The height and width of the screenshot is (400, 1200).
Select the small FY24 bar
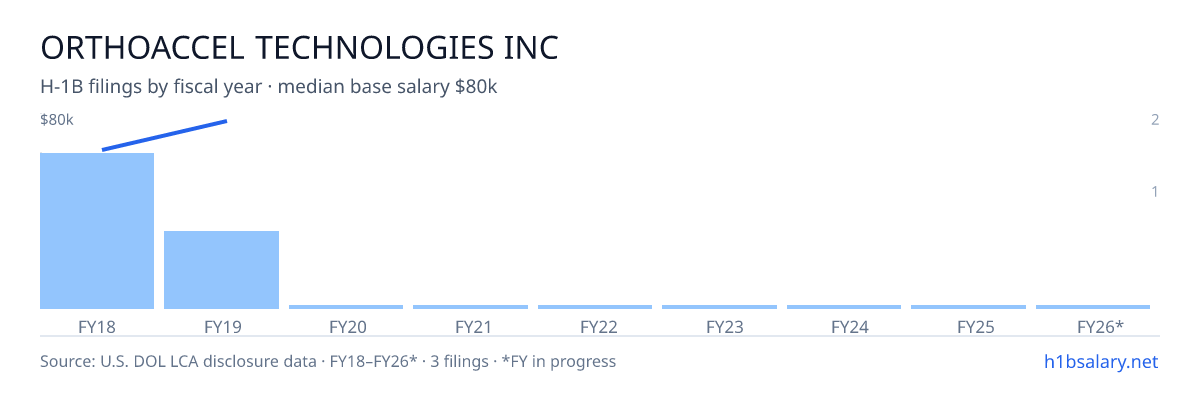pyautogui.click(x=844, y=307)
